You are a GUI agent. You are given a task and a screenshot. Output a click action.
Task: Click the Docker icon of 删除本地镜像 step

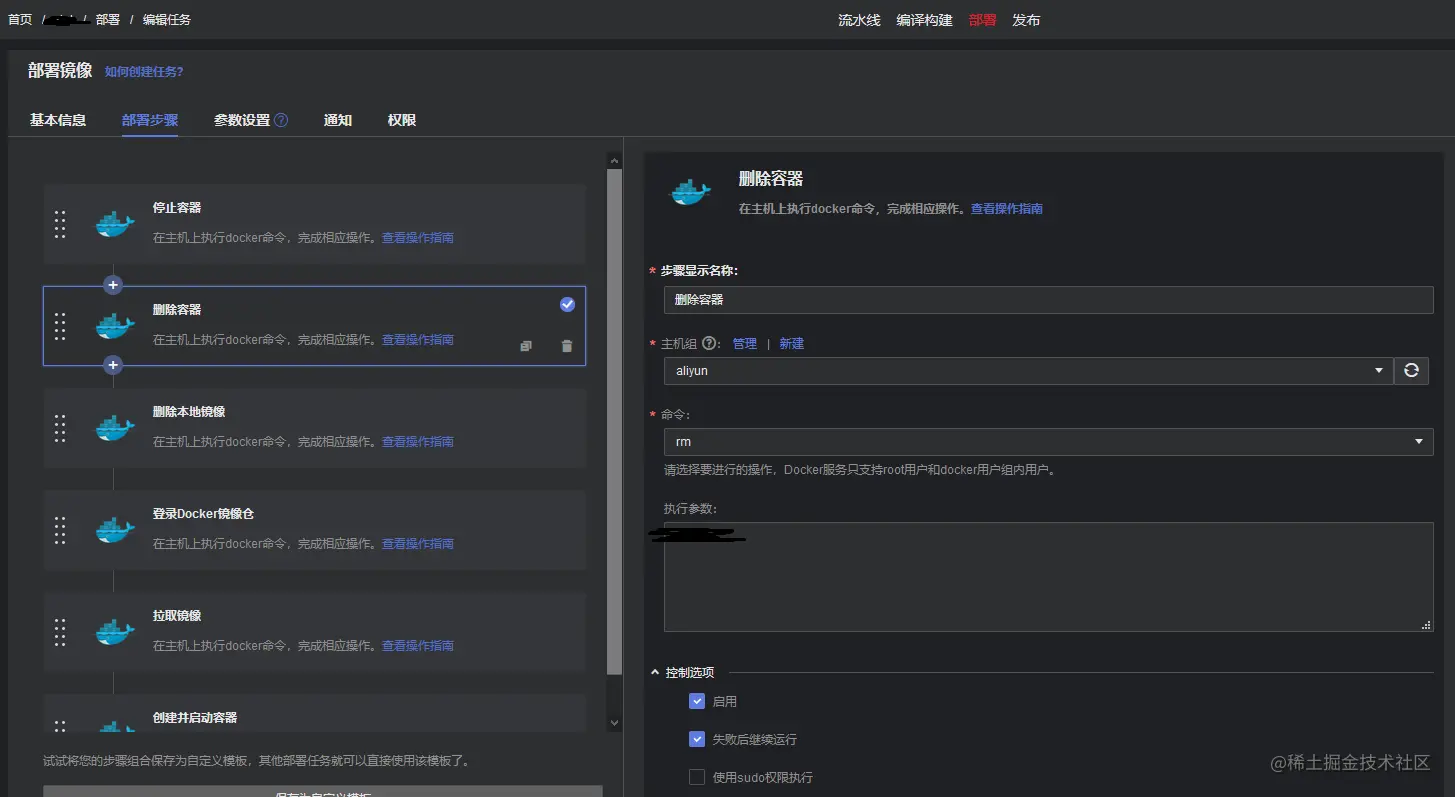point(115,428)
